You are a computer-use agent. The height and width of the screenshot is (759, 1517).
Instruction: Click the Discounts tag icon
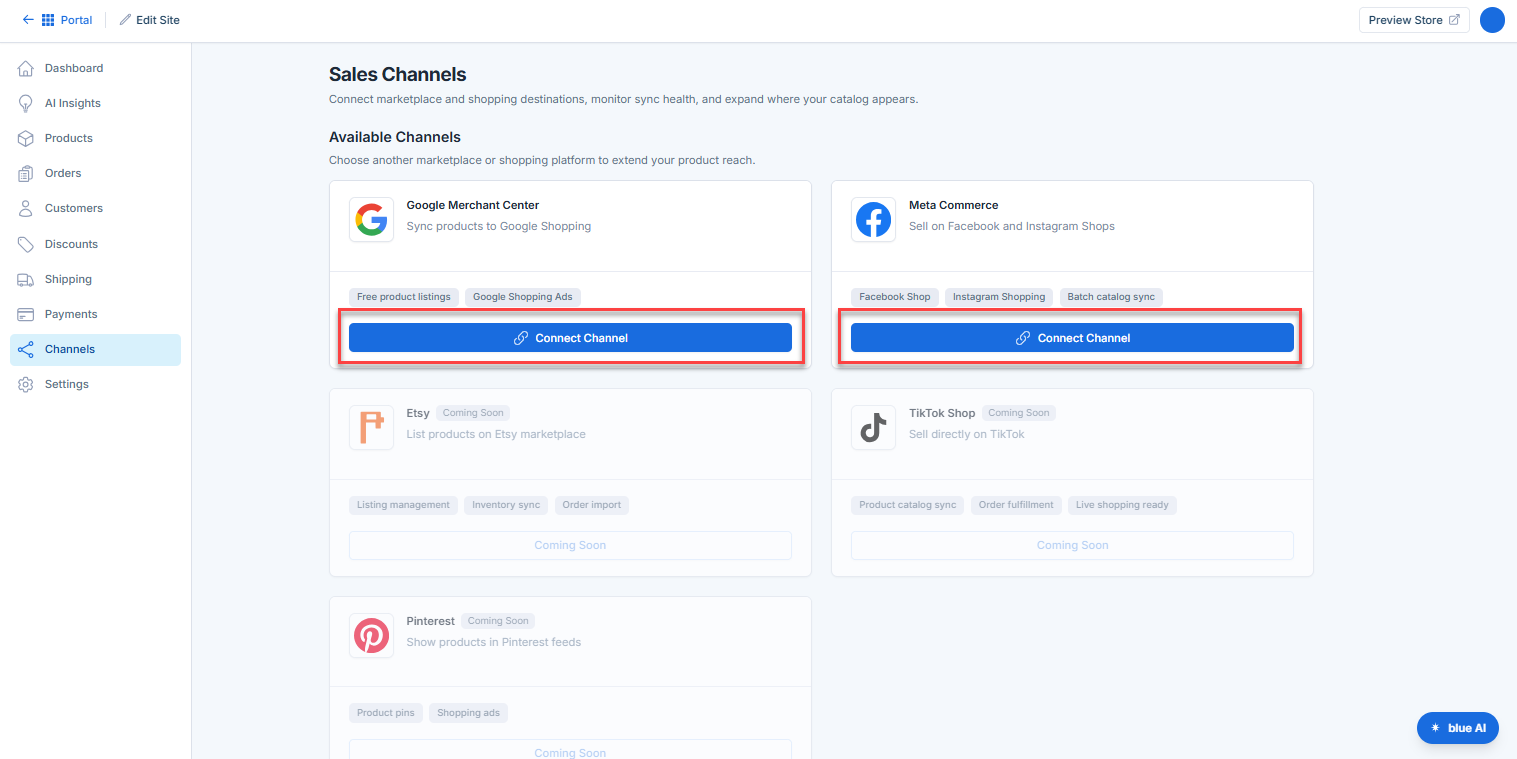pyautogui.click(x=26, y=244)
